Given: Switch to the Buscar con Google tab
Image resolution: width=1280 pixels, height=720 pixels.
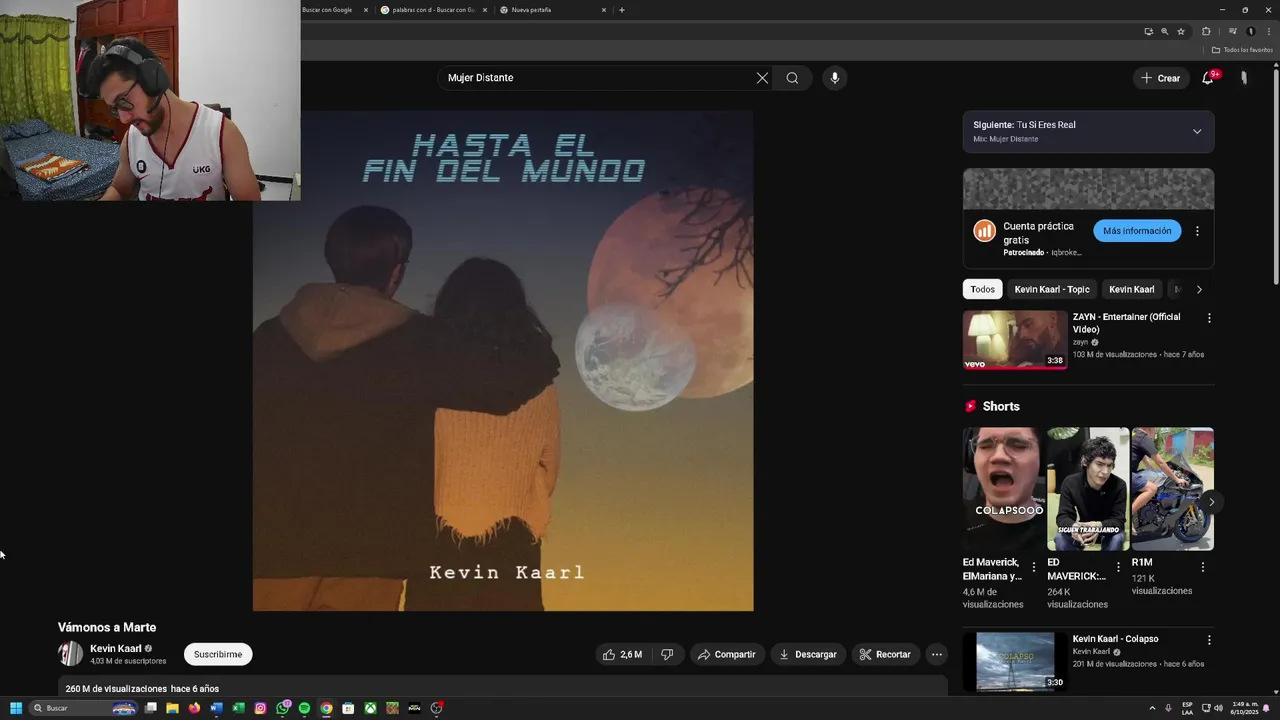Looking at the screenshot, I should 330,10.
